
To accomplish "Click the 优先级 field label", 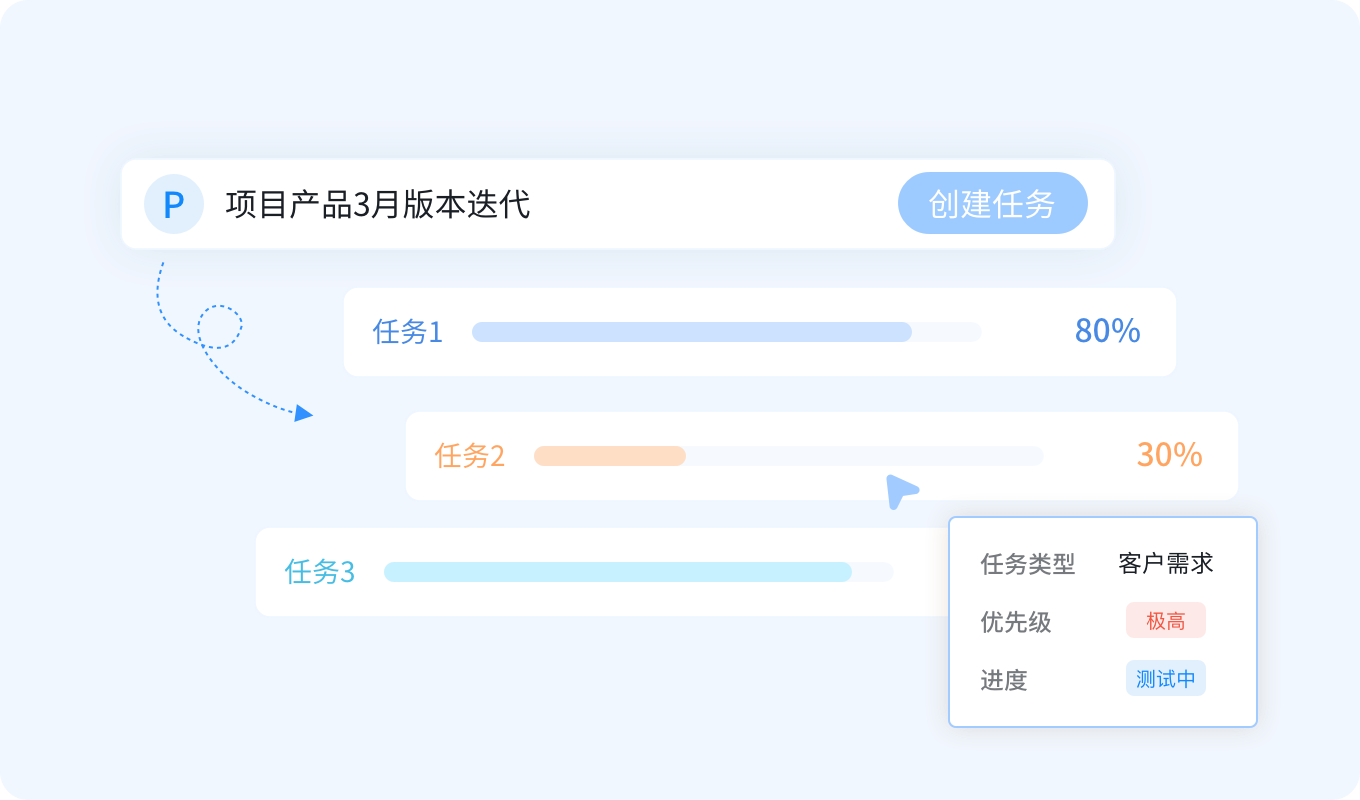I will coord(1015,622).
